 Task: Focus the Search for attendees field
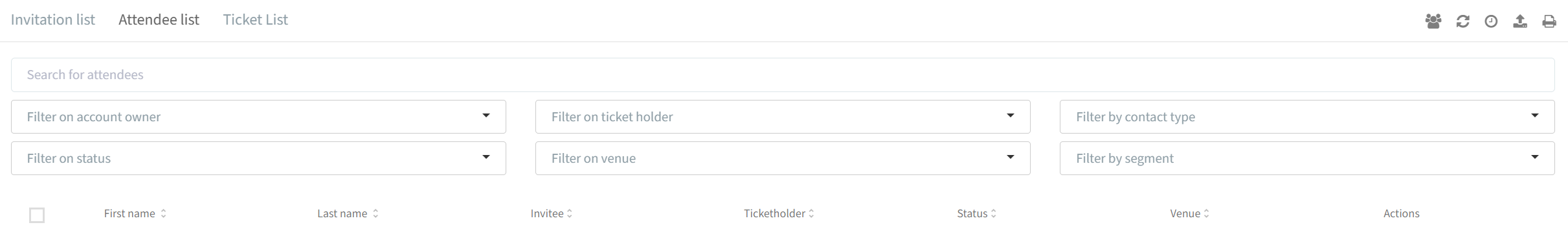[783, 75]
